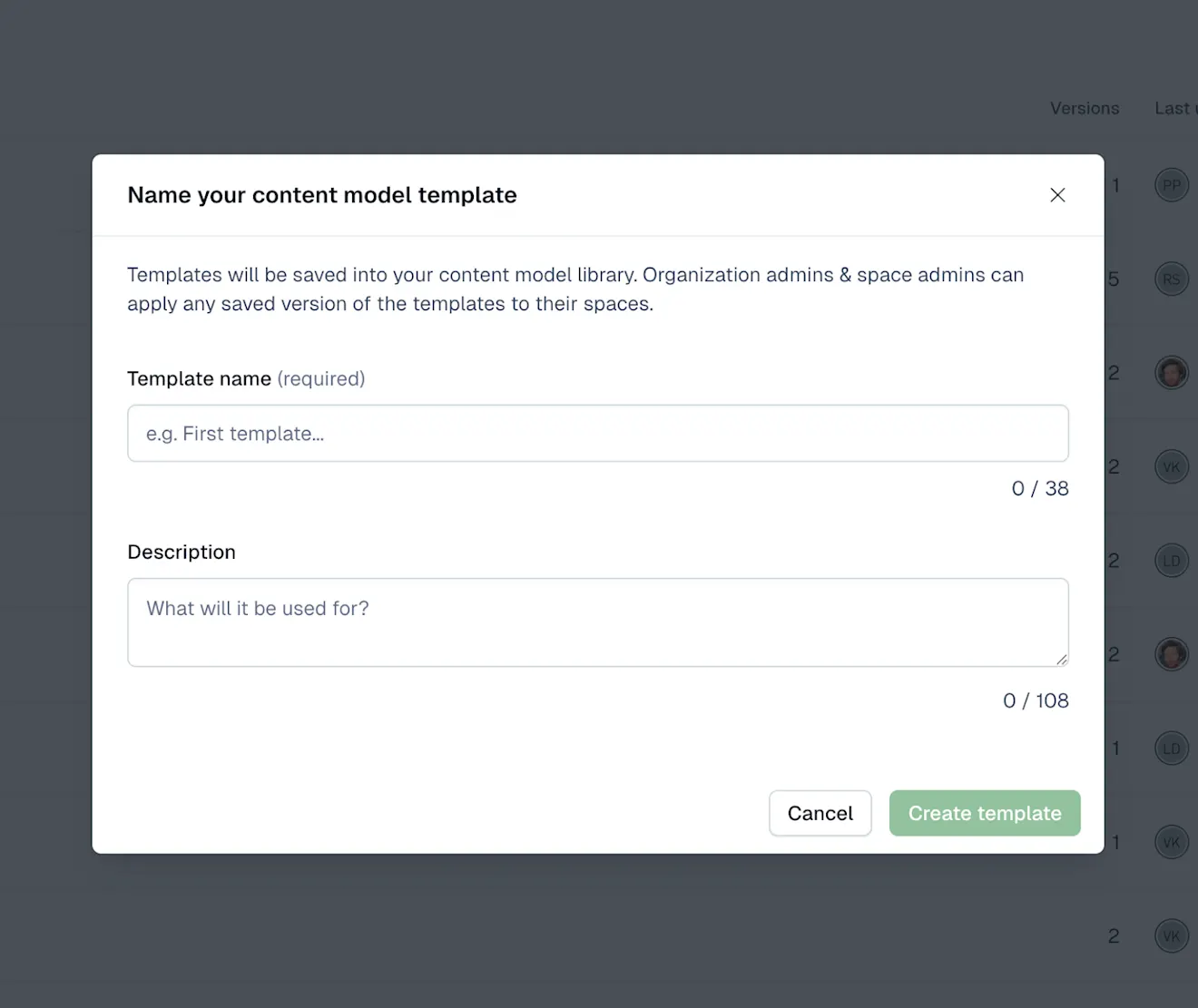Image resolution: width=1198 pixels, height=1008 pixels.
Task: Click the 0 / 38 character counter
Action: (x=1040, y=488)
